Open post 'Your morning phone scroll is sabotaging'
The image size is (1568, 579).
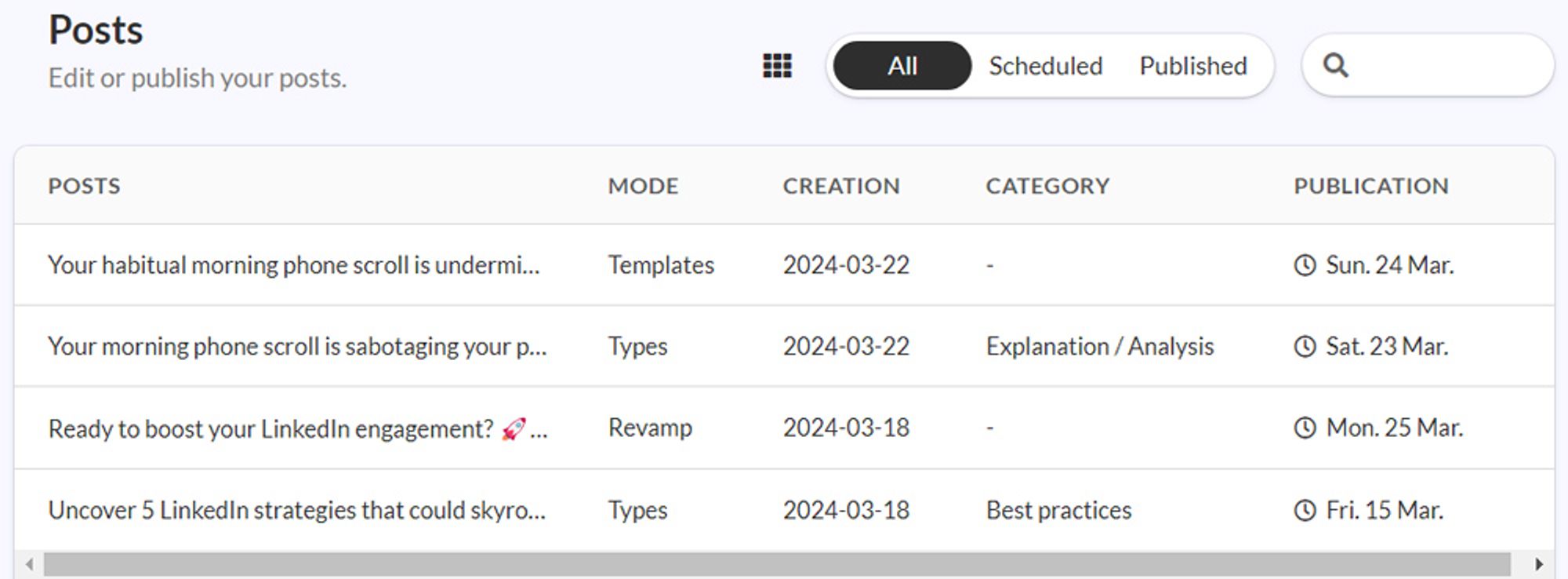pos(297,346)
